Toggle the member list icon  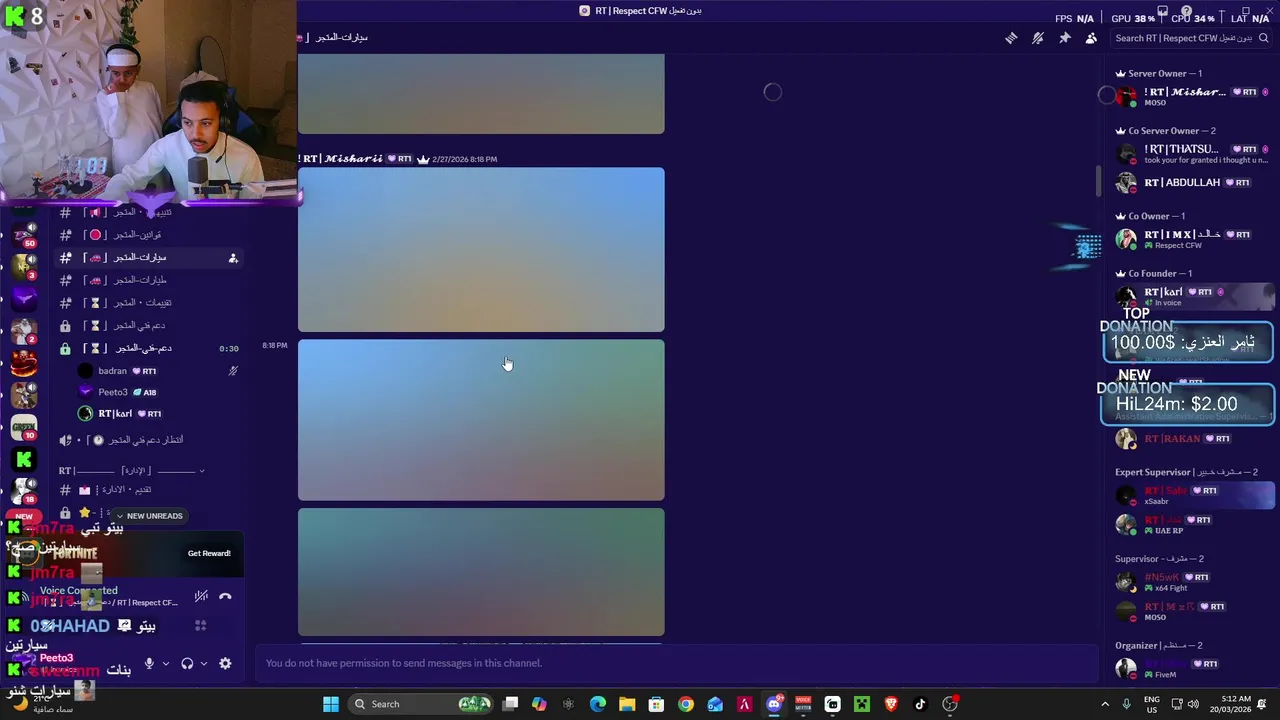pyautogui.click(x=1091, y=38)
